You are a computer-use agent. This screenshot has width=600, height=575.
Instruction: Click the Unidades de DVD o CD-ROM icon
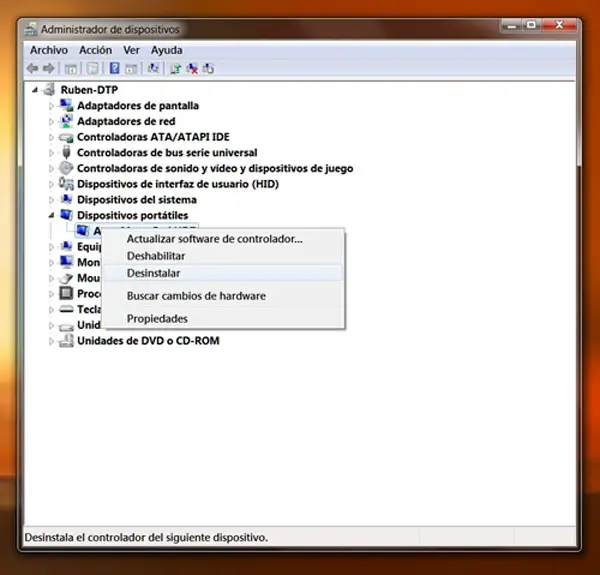click(x=66, y=340)
